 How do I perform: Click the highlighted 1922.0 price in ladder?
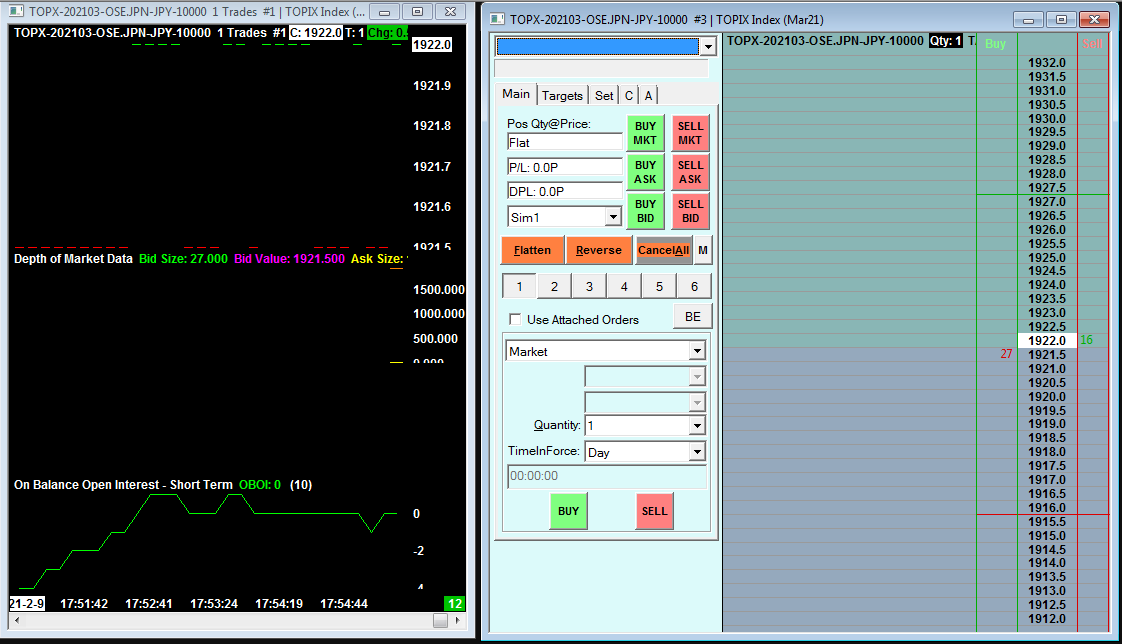click(1047, 341)
